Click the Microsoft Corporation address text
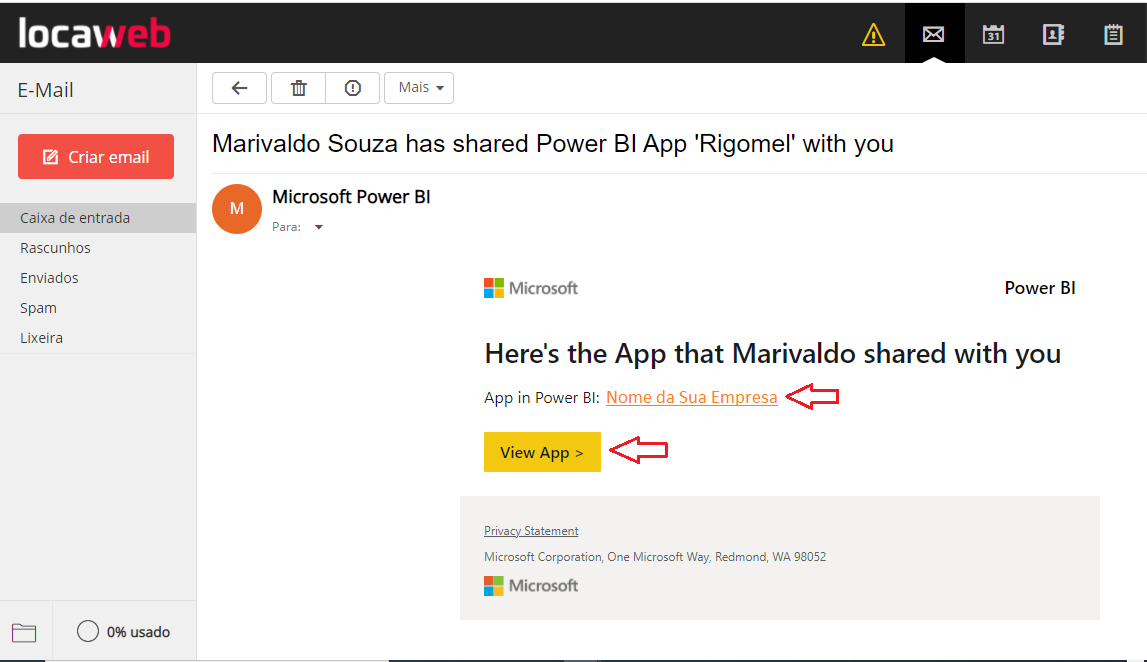The height and width of the screenshot is (662, 1147). coord(655,557)
